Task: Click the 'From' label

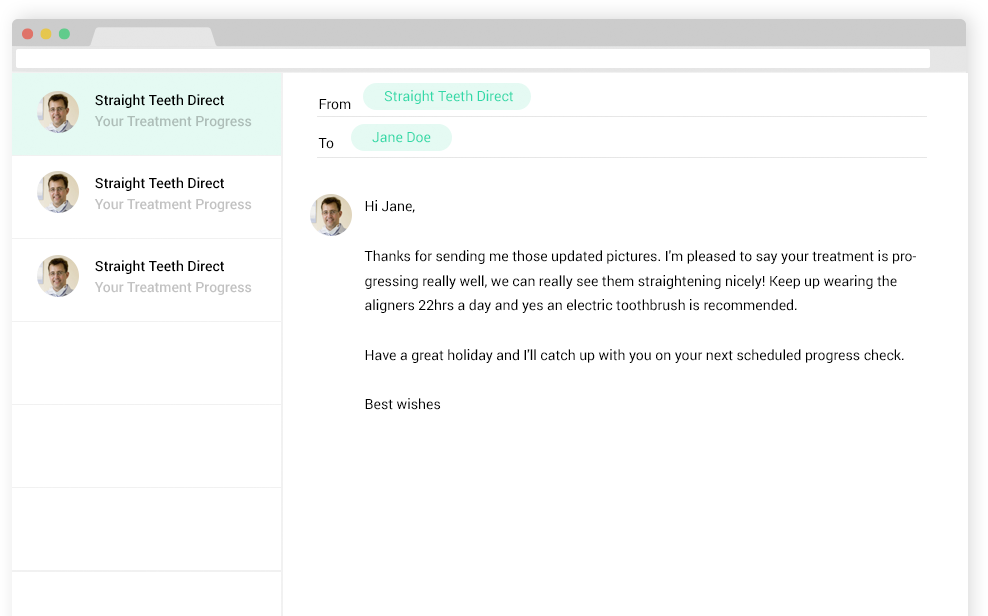Action: point(335,105)
